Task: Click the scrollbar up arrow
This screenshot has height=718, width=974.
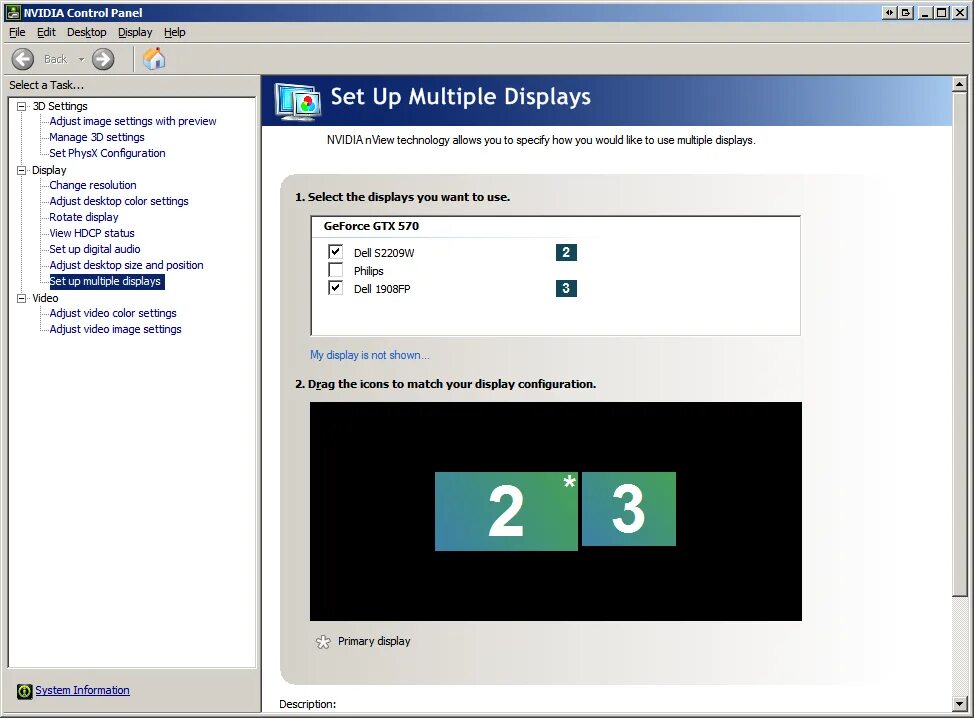Action: pyautogui.click(x=960, y=84)
